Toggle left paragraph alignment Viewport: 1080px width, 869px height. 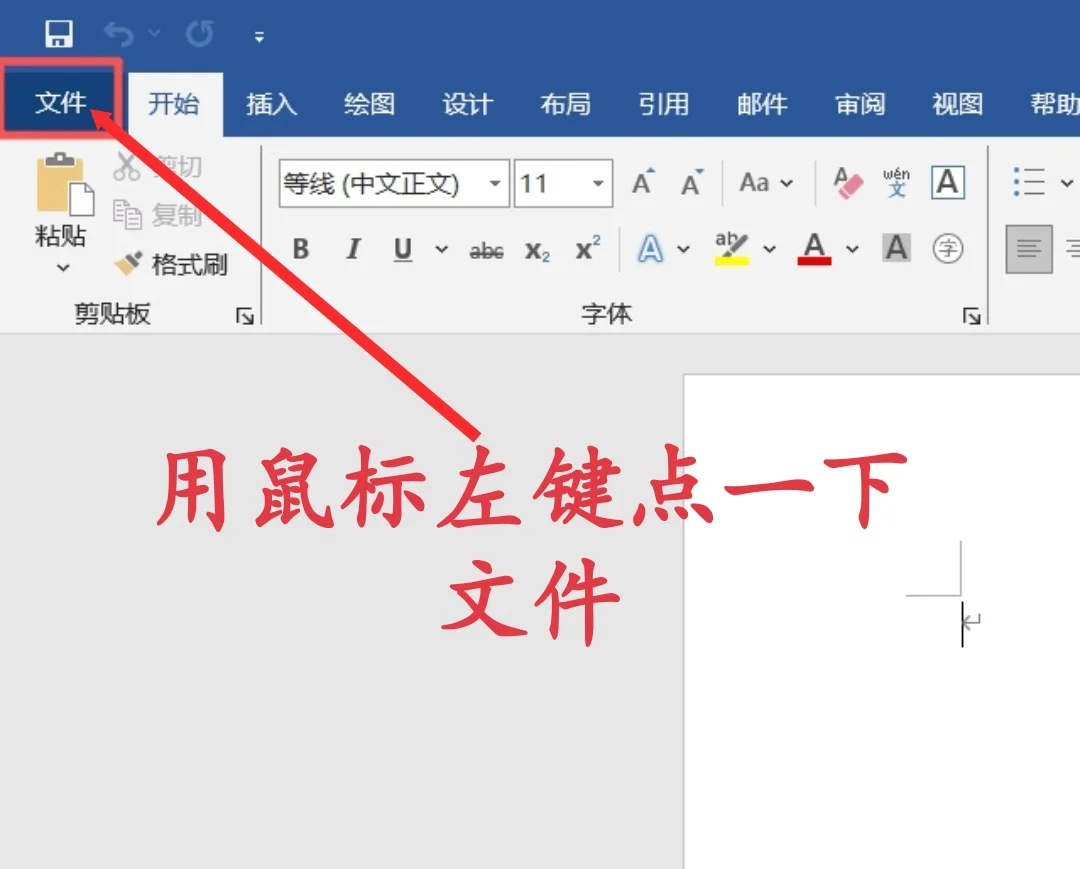1027,250
